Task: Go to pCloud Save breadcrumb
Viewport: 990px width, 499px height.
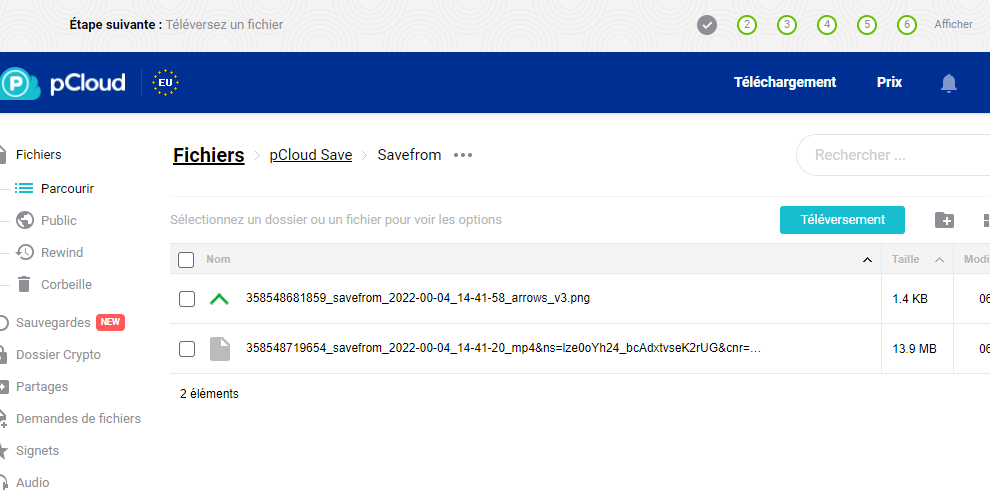Action: click(311, 155)
